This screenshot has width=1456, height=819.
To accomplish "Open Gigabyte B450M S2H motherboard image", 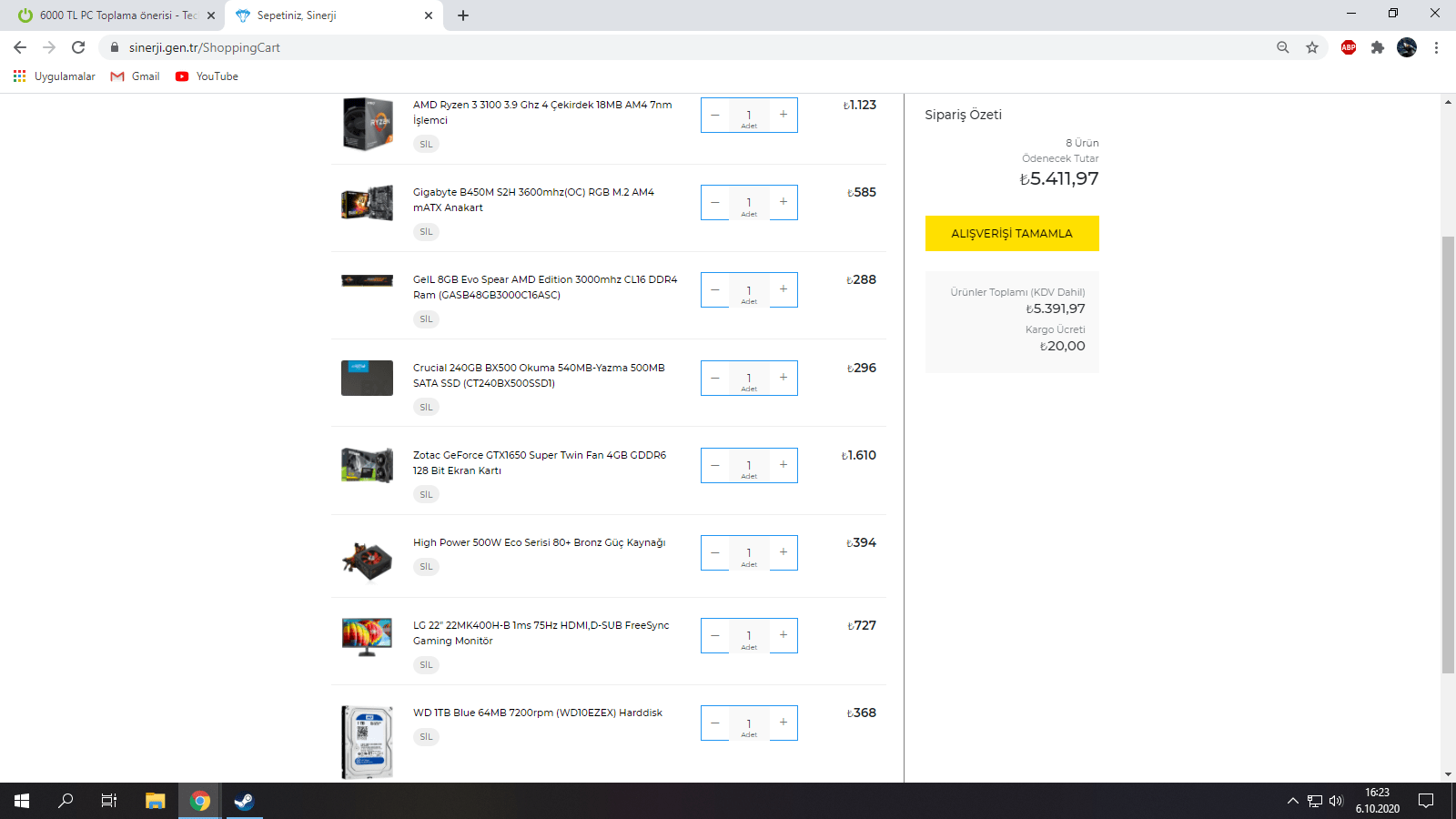I will (x=368, y=202).
